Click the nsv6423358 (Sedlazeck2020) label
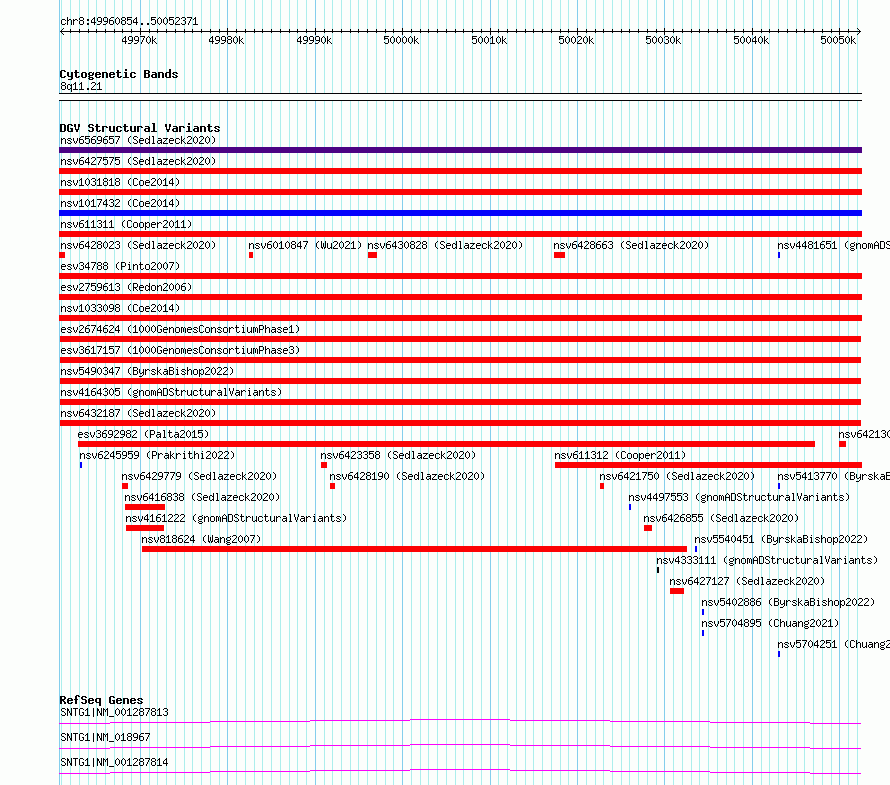The width and height of the screenshot is (890, 785). pyautogui.click(x=398, y=455)
